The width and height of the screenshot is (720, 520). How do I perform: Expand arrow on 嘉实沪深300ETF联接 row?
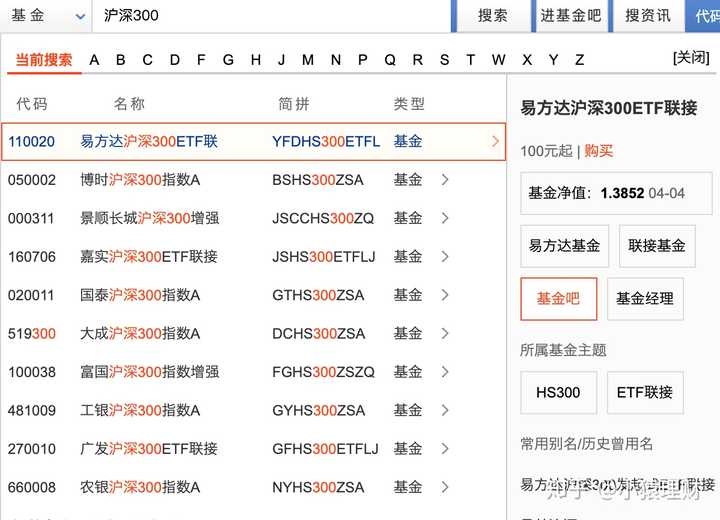pyautogui.click(x=444, y=256)
